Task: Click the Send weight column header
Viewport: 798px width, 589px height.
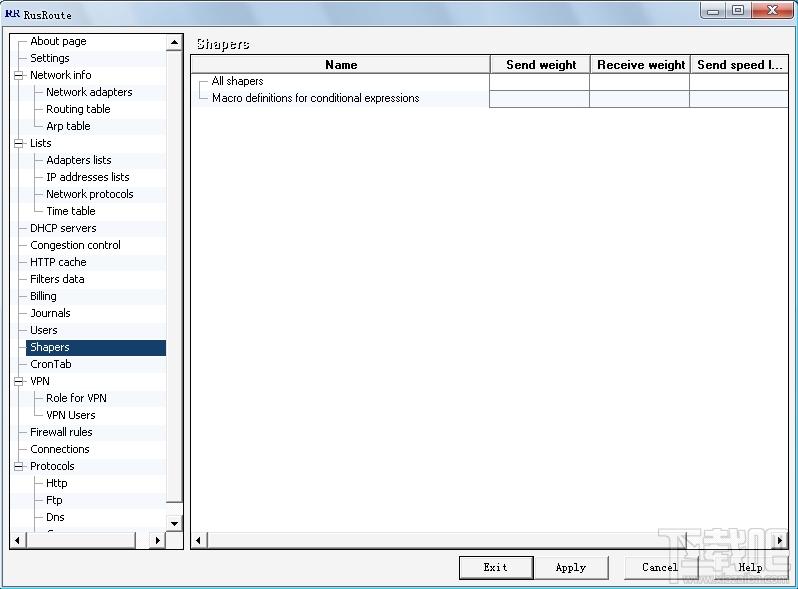Action: 540,65
